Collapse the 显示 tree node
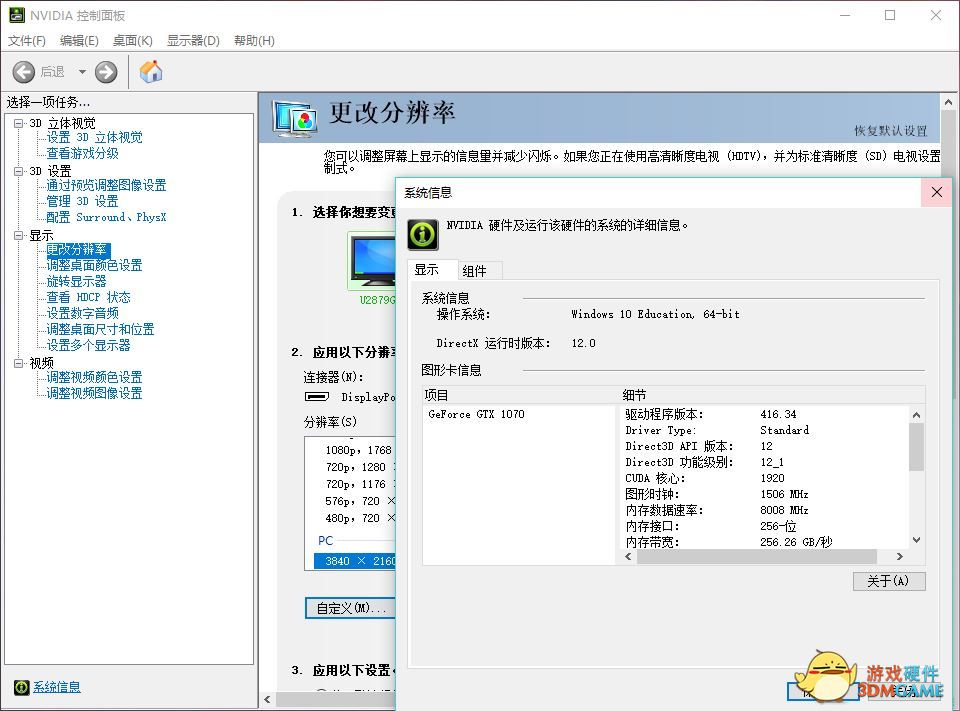 click(18, 235)
